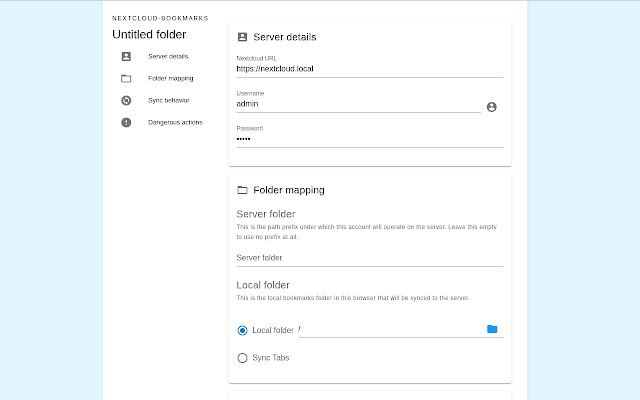Click the account icon beside Username field

click(491, 106)
